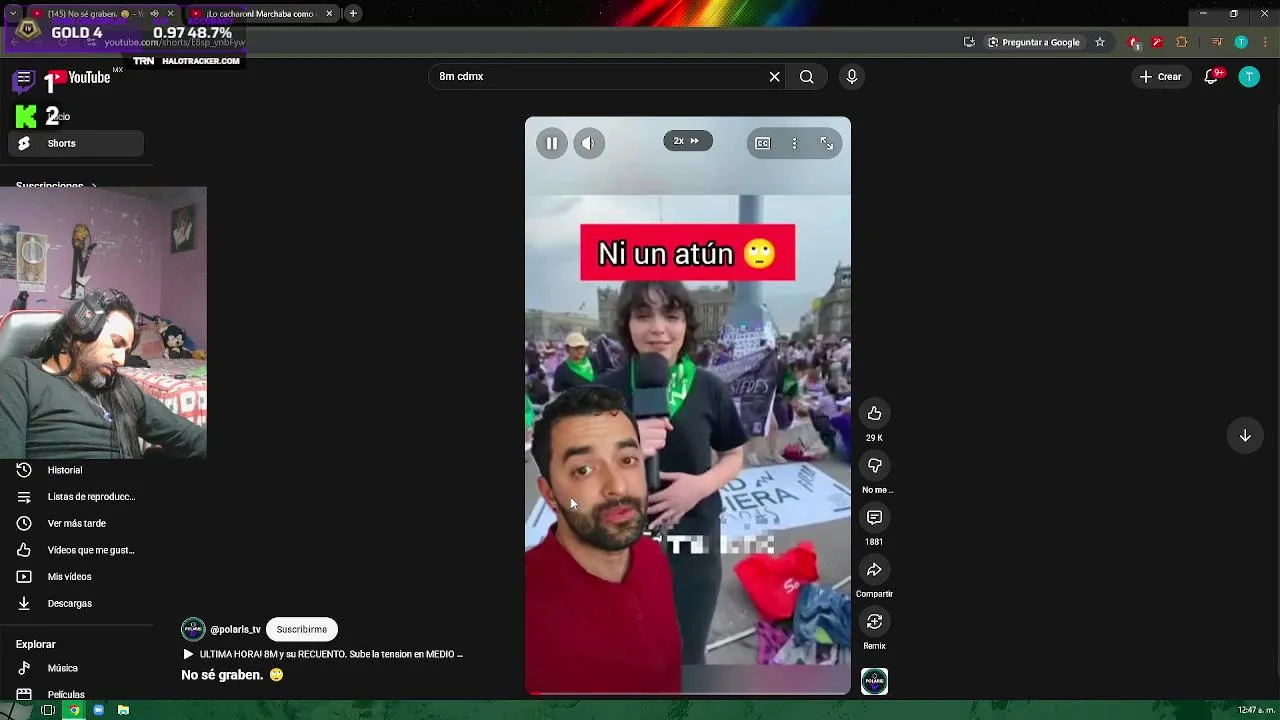Screen dimensions: 1280x720
Task: Open Mis videos
Action: [76, 577]
